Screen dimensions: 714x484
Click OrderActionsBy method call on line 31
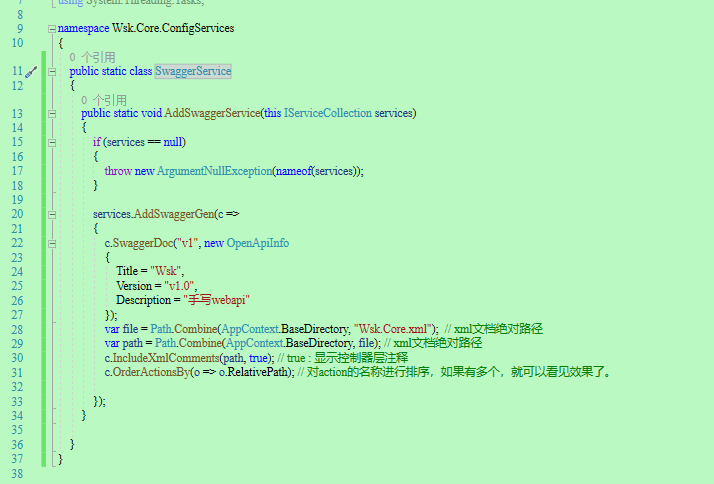pyautogui.click(x=151, y=372)
